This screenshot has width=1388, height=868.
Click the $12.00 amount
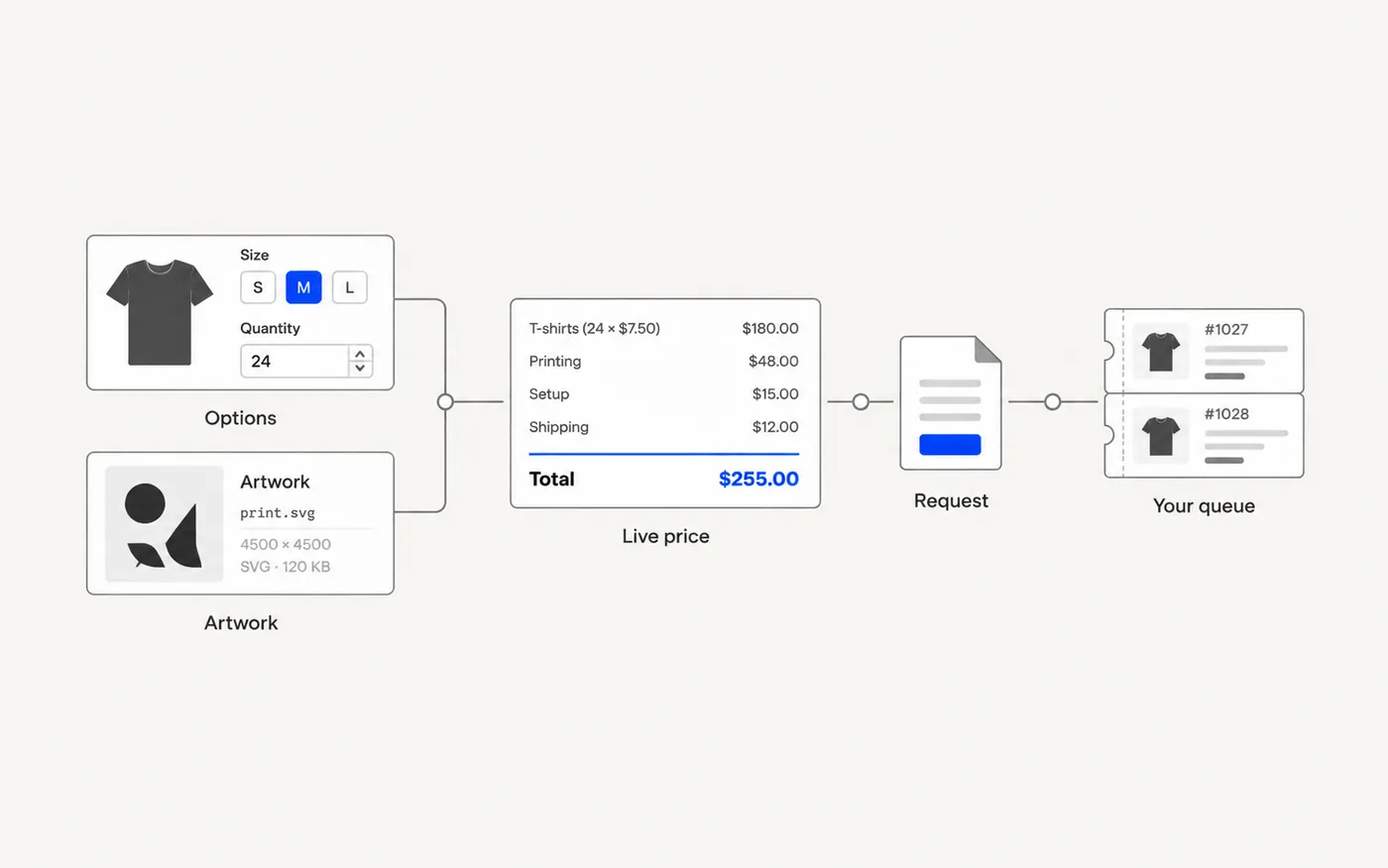tap(775, 426)
